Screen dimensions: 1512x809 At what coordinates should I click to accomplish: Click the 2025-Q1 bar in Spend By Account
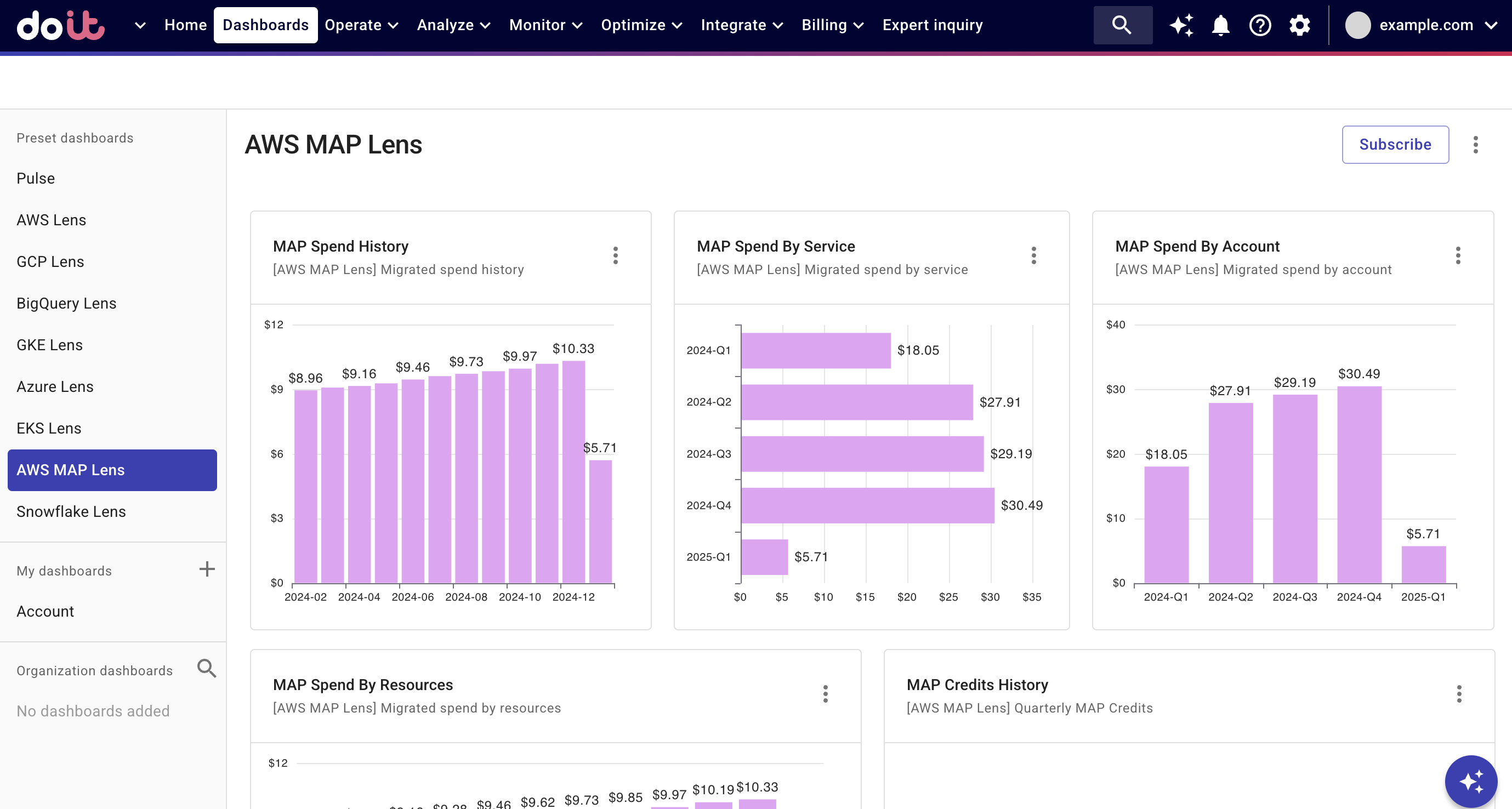[x=1424, y=565]
